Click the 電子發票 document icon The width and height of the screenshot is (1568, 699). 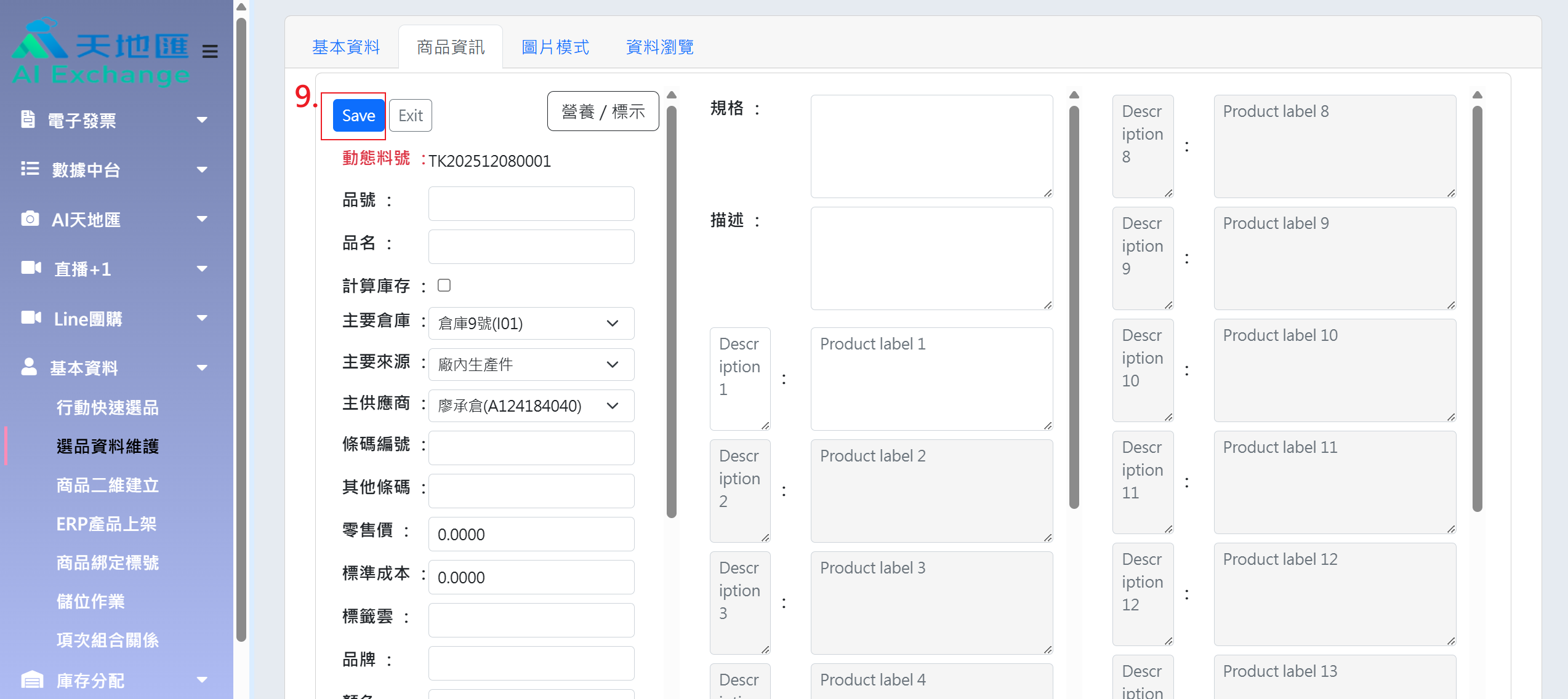[28, 119]
